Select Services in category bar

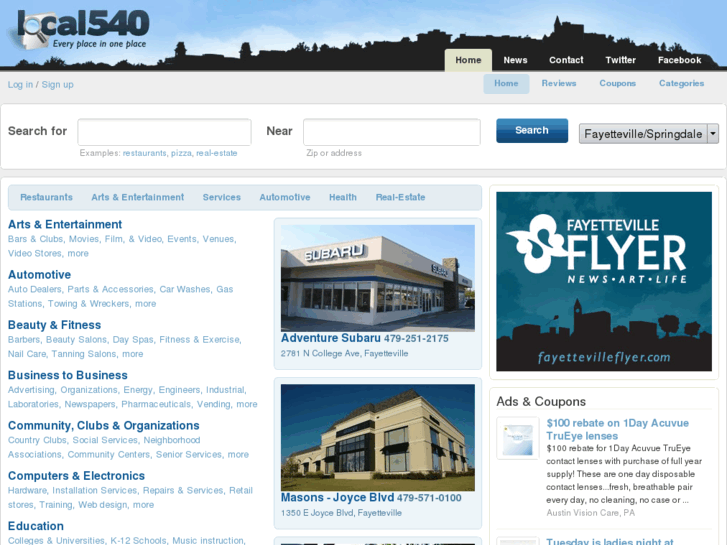222,197
